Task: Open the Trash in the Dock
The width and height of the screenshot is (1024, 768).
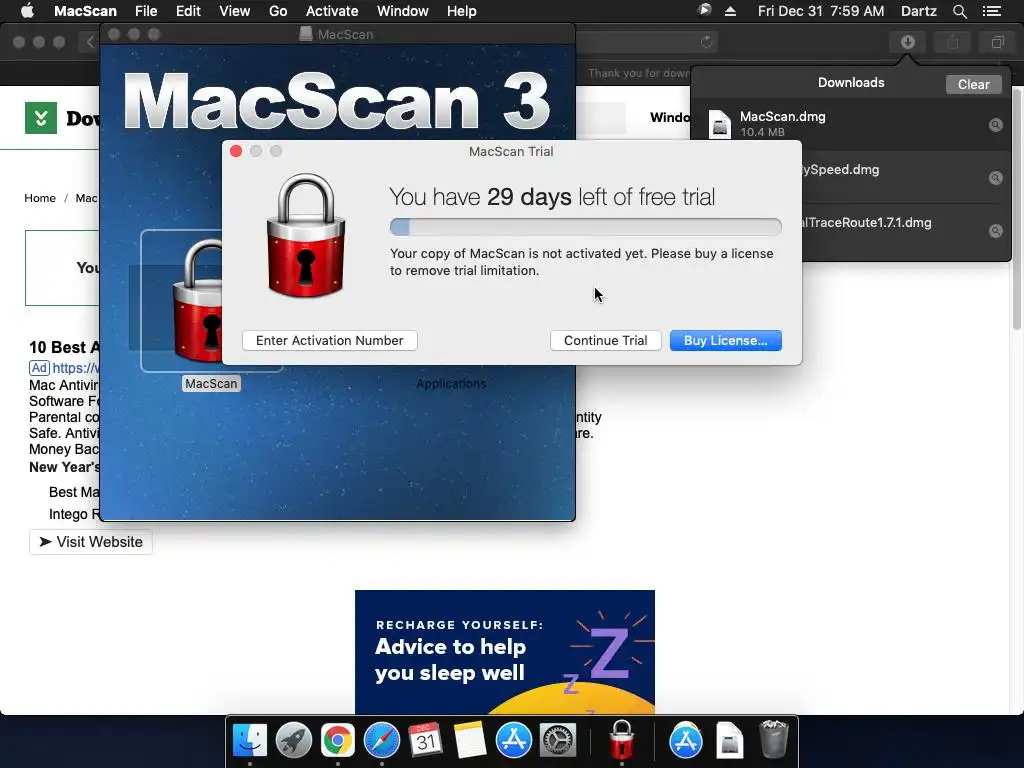Action: tap(774, 739)
